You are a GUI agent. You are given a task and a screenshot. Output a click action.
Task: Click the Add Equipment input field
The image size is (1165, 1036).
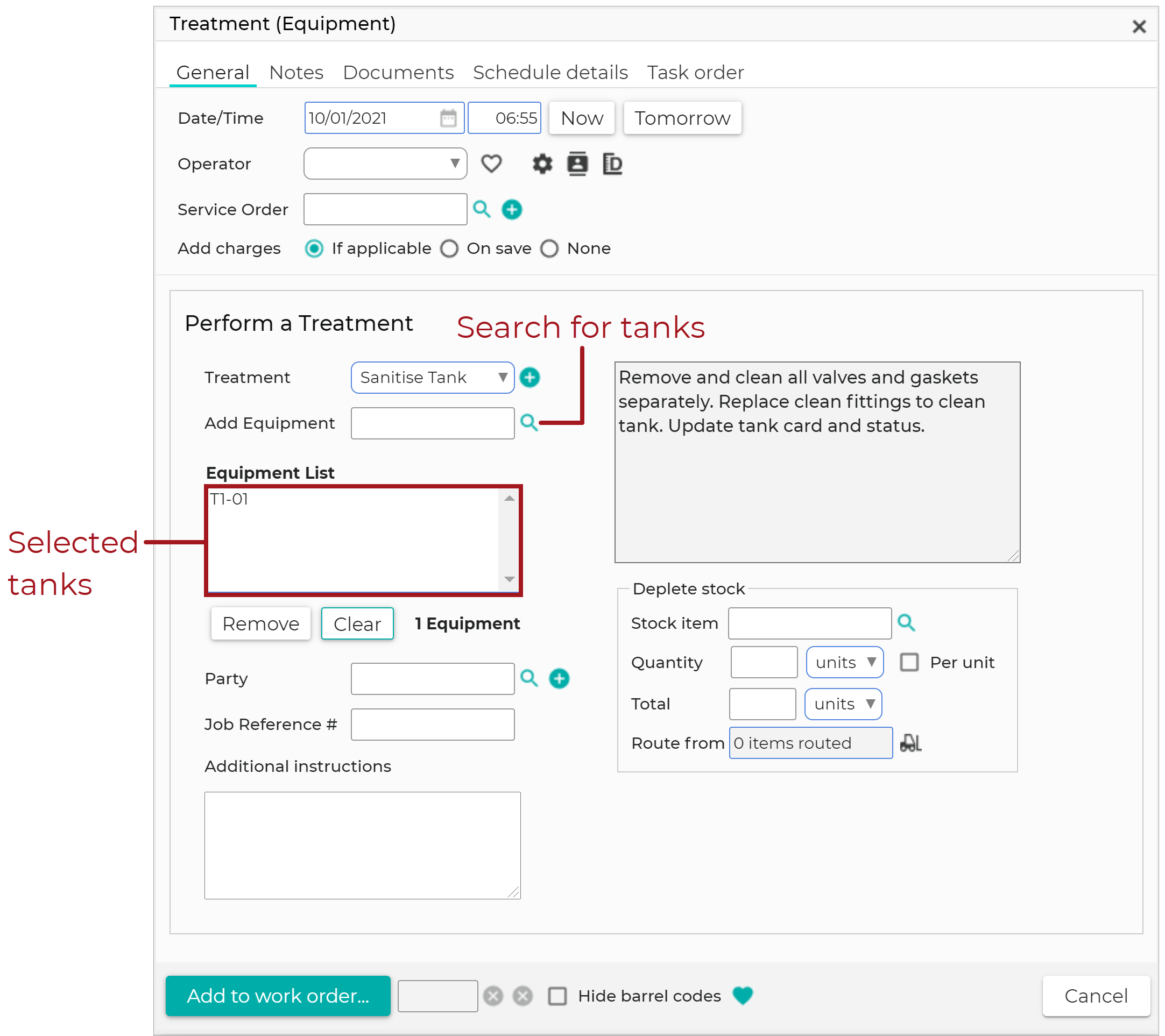(x=433, y=423)
